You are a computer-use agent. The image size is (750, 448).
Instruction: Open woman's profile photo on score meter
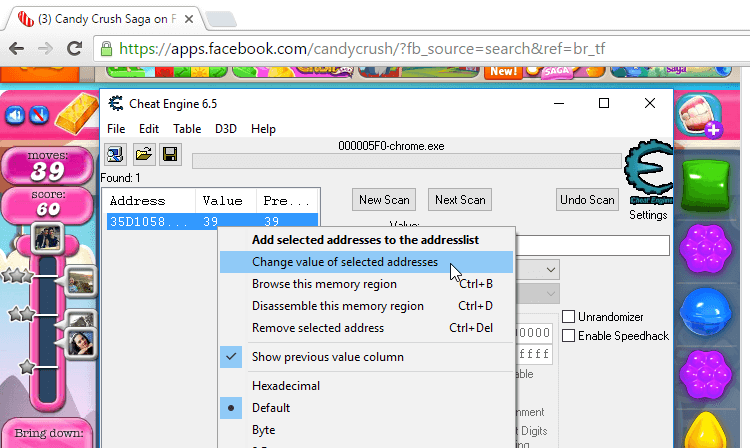(80, 343)
